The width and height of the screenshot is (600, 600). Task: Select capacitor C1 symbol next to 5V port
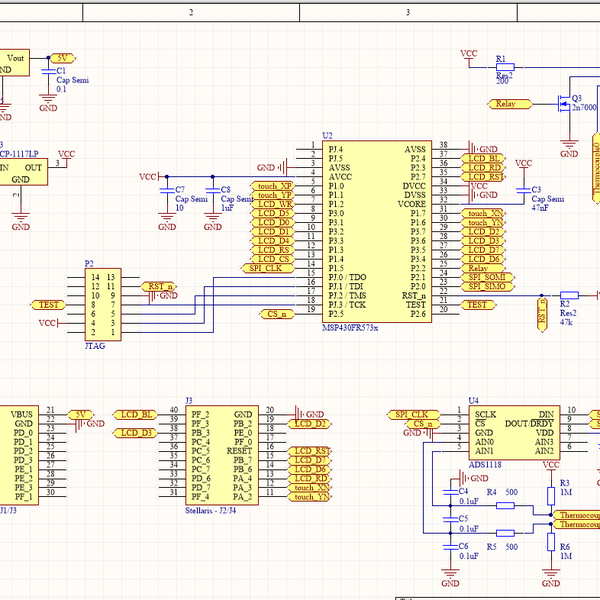(x=48, y=71)
